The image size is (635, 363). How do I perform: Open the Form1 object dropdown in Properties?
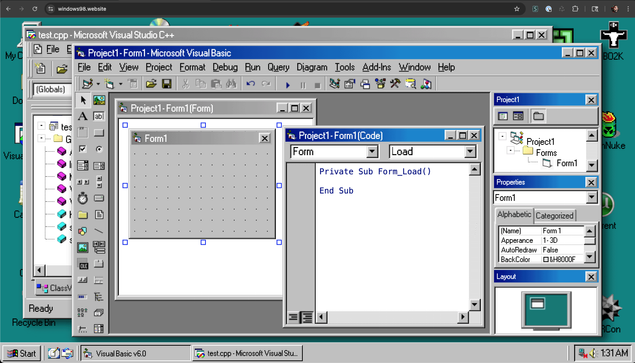[592, 198]
